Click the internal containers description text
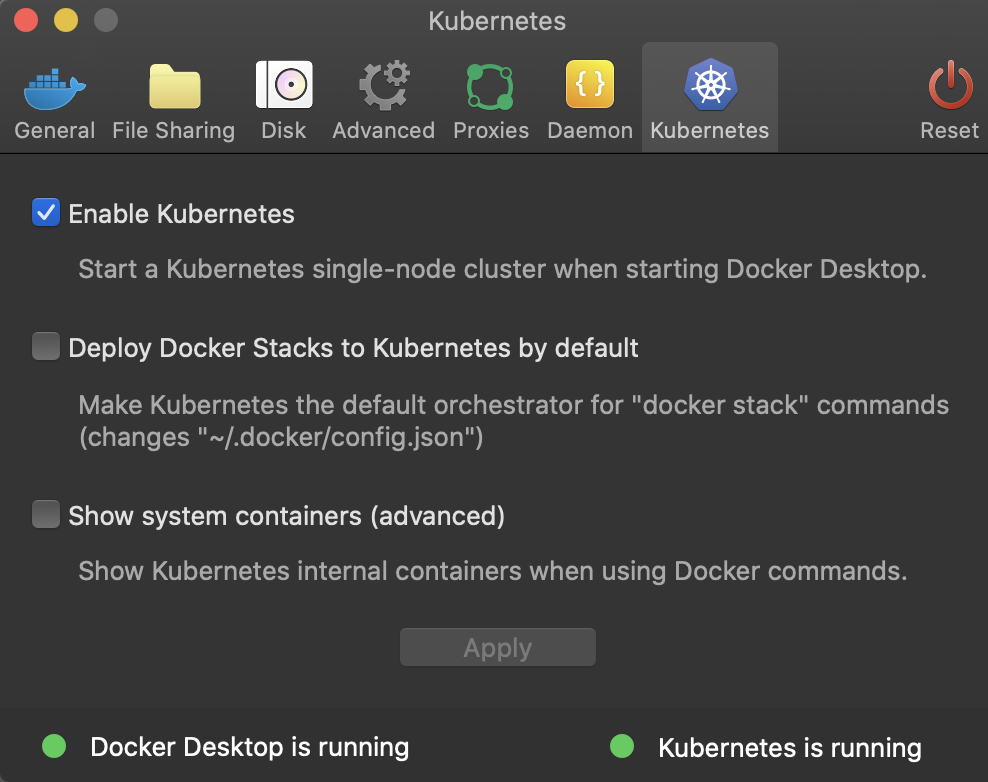 (x=493, y=571)
